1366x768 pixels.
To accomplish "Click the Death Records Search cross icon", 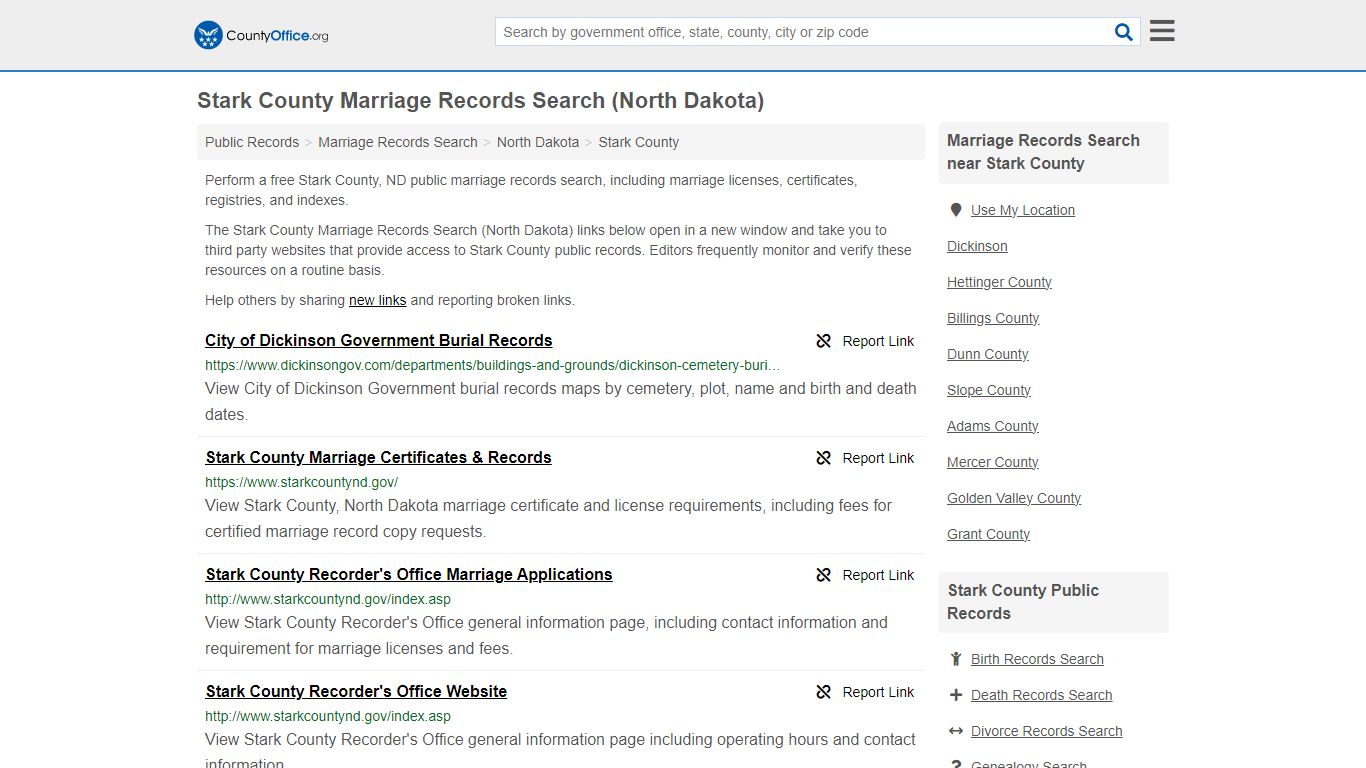I will click(956, 695).
